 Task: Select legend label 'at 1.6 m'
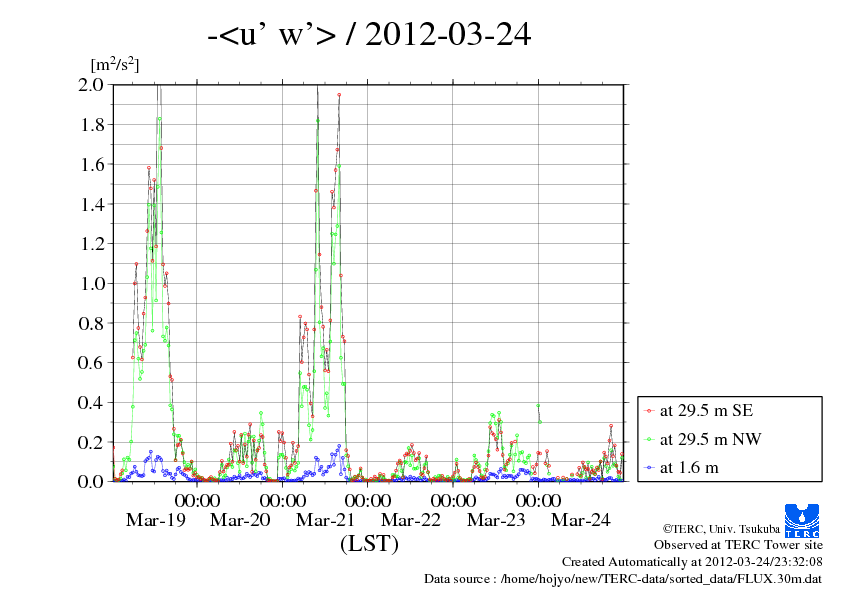pyautogui.click(x=689, y=468)
